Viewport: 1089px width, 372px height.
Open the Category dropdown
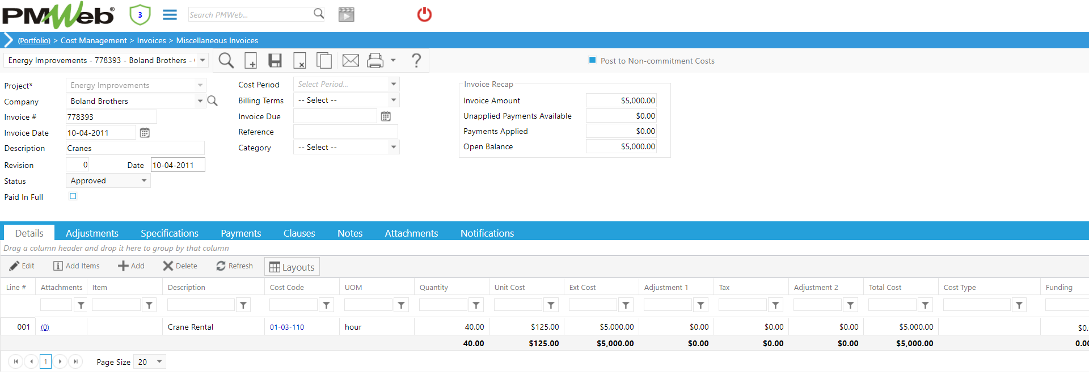coord(393,147)
